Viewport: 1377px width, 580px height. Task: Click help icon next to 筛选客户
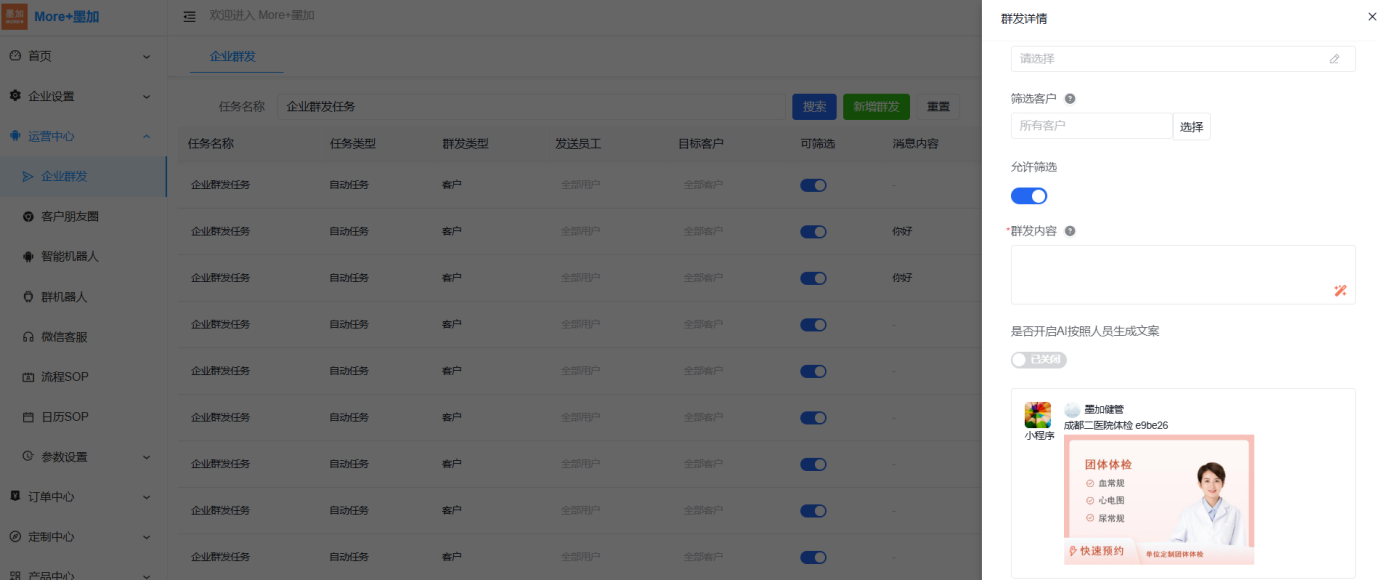[x=1070, y=99]
